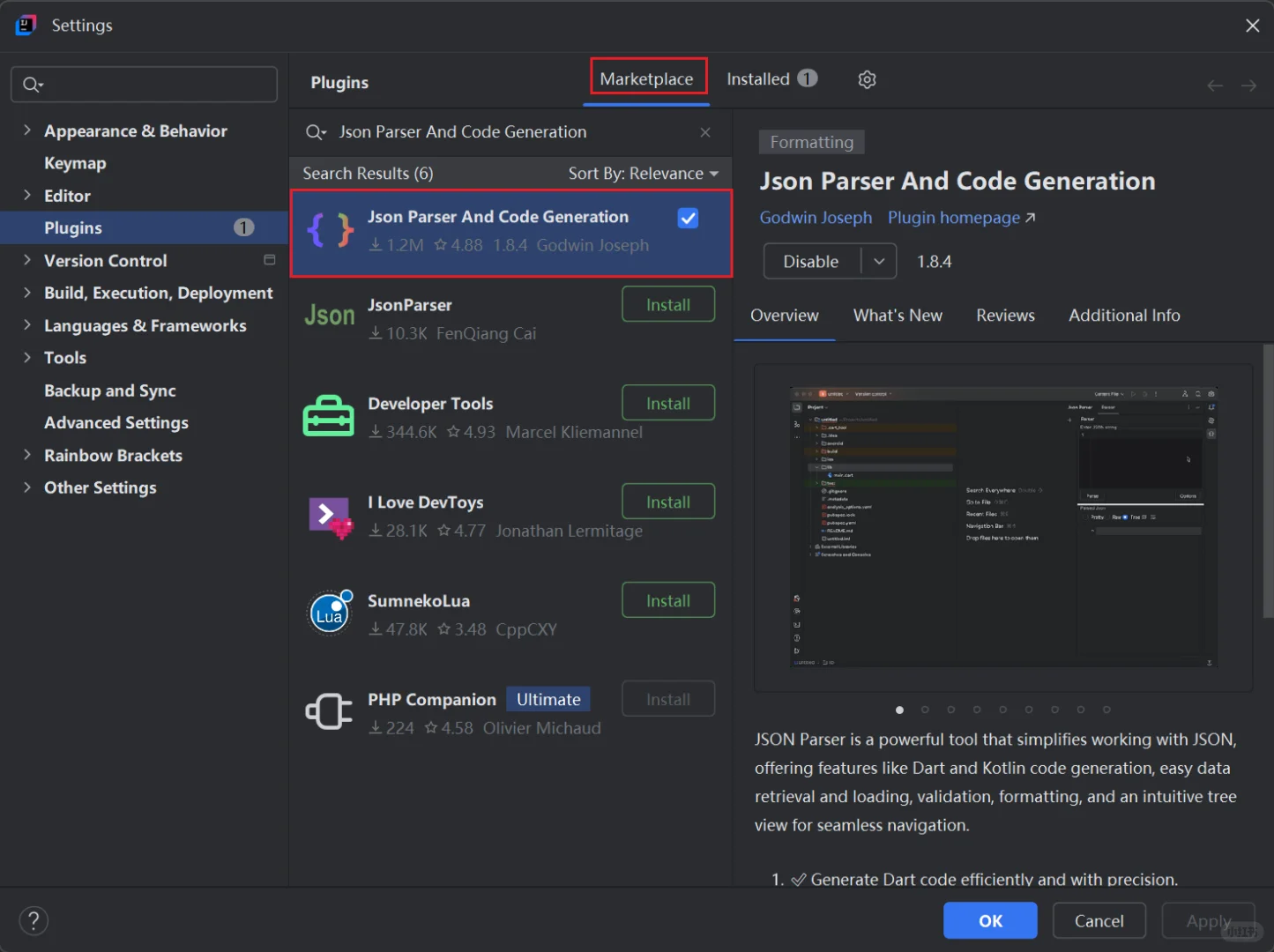Click the plugin screenshot preview image
Image resolution: width=1274 pixels, height=952 pixels.
1003,527
